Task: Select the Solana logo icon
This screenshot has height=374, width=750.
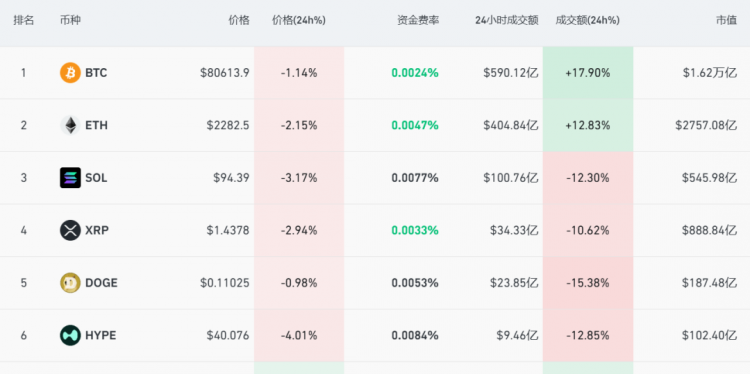Action: coord(70,177)
